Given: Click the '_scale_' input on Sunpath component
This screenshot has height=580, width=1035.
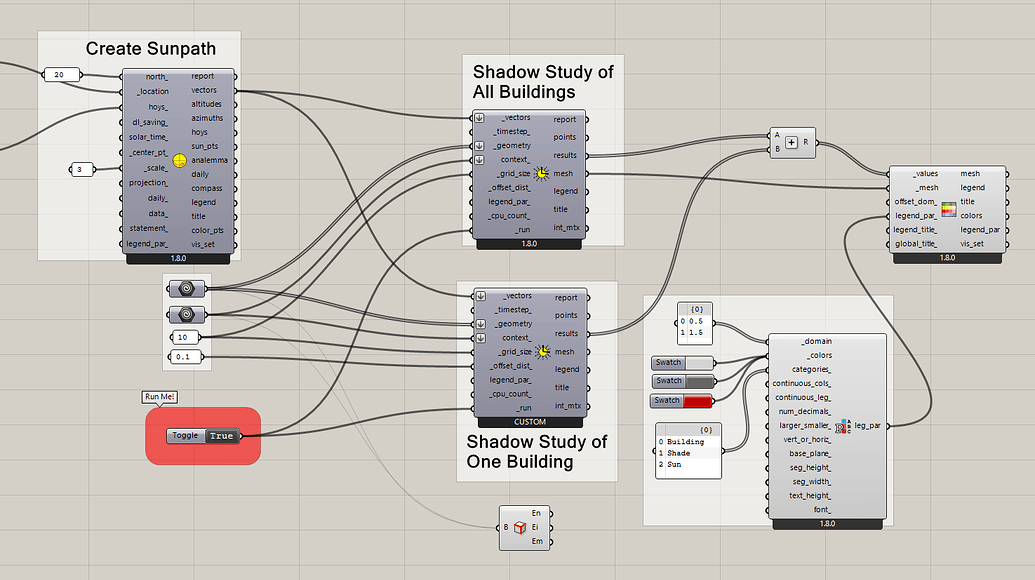Looking at the screenshot, I should 156,168.
